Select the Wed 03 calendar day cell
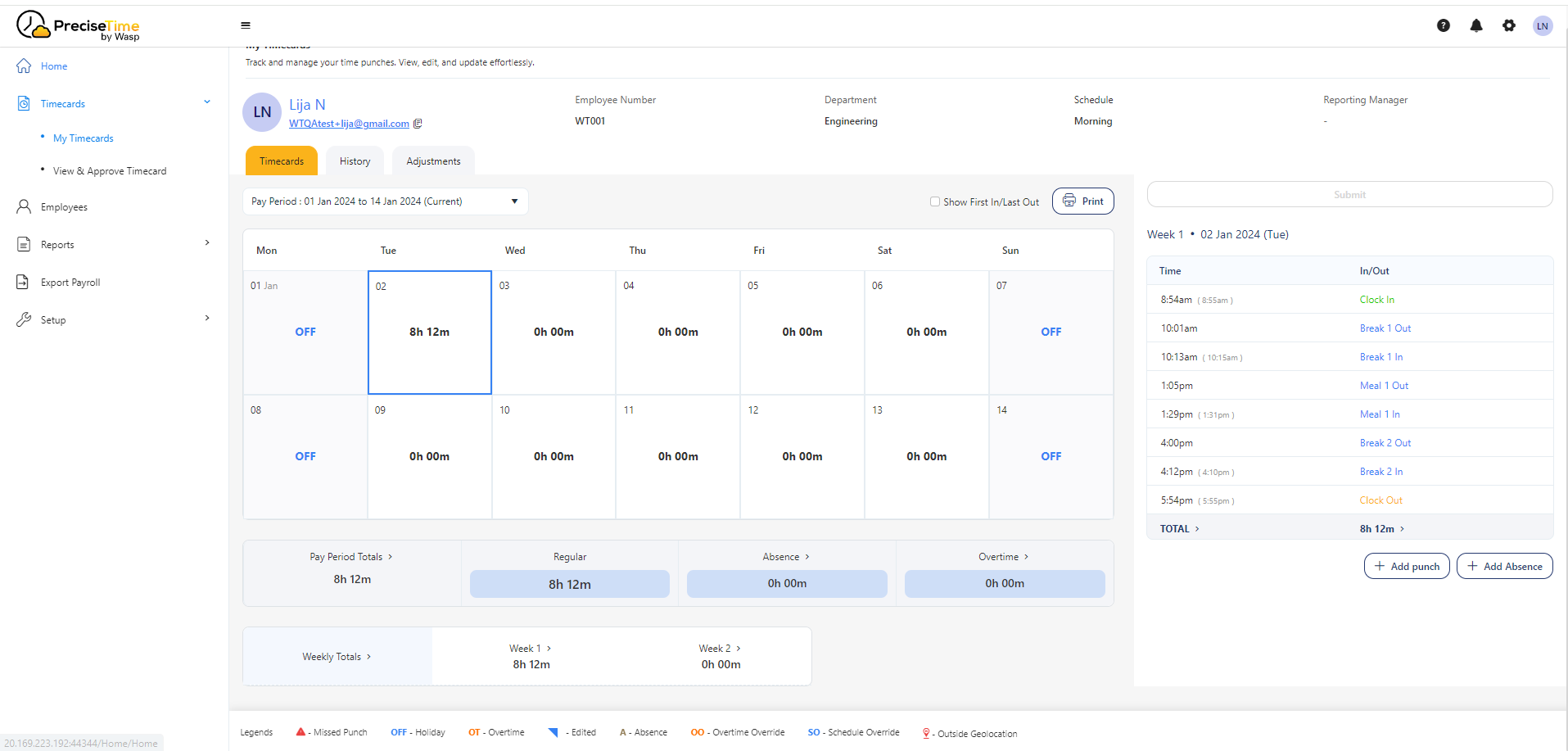 pos(554,333)
